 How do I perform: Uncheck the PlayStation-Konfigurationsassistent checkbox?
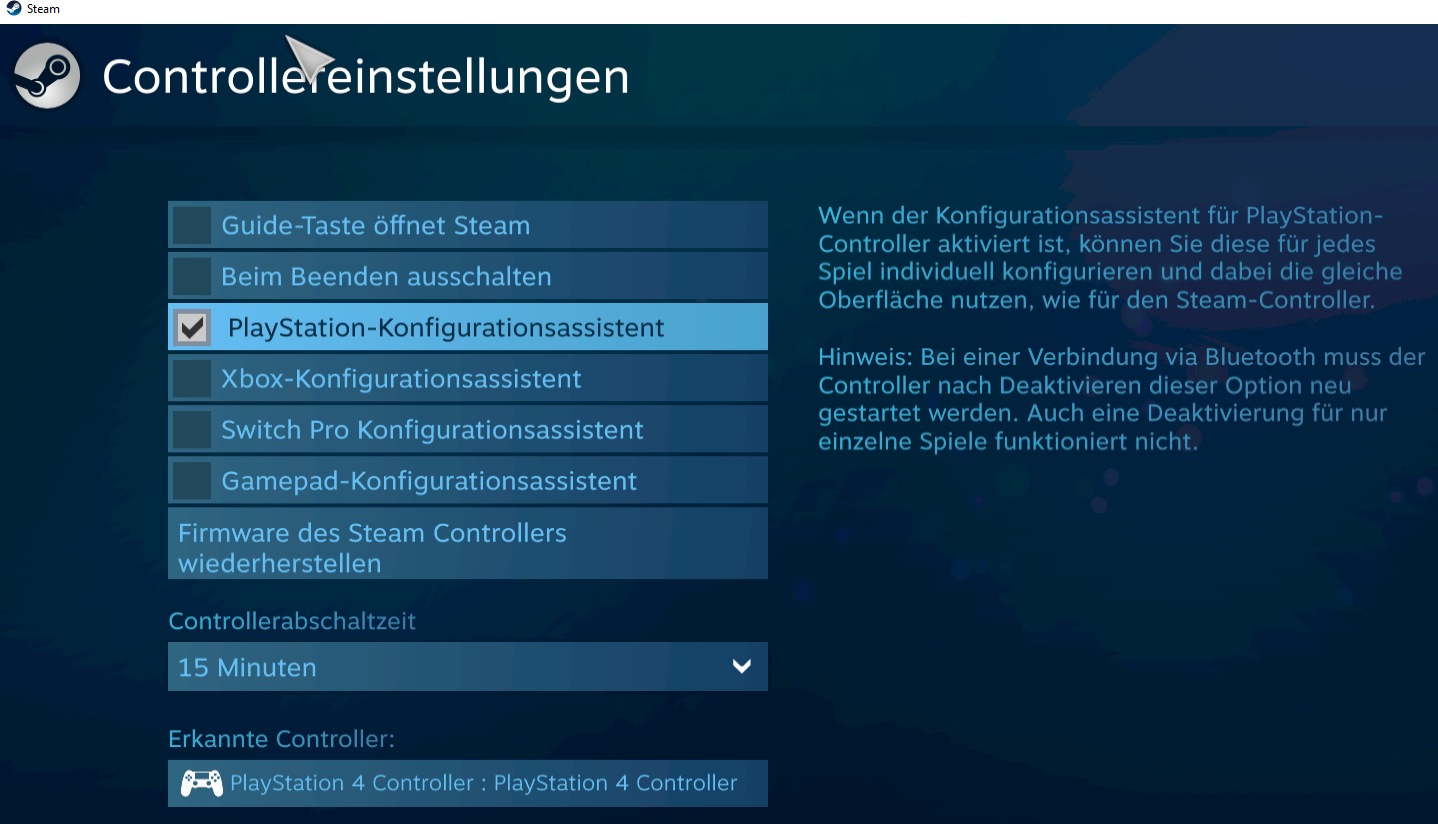(x=192, y=328)
